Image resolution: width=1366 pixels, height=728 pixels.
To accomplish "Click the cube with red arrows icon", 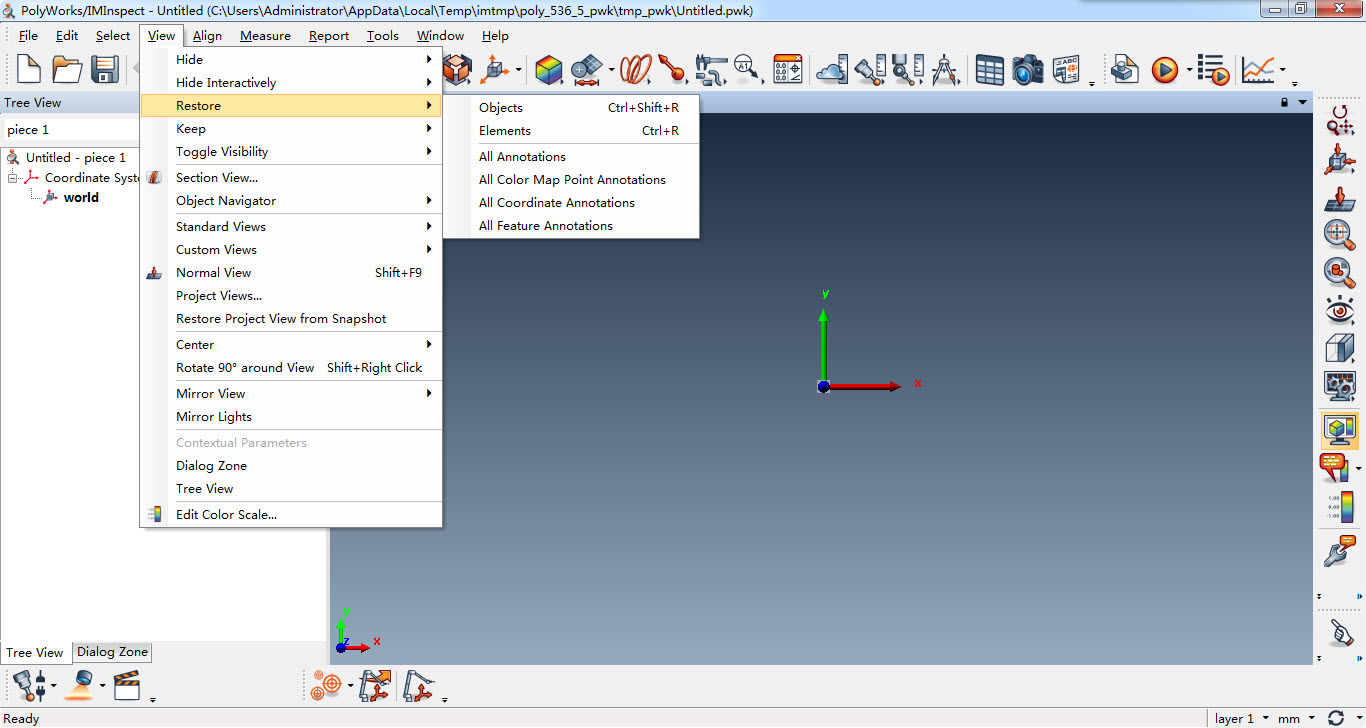I will tap(1339, 158).
